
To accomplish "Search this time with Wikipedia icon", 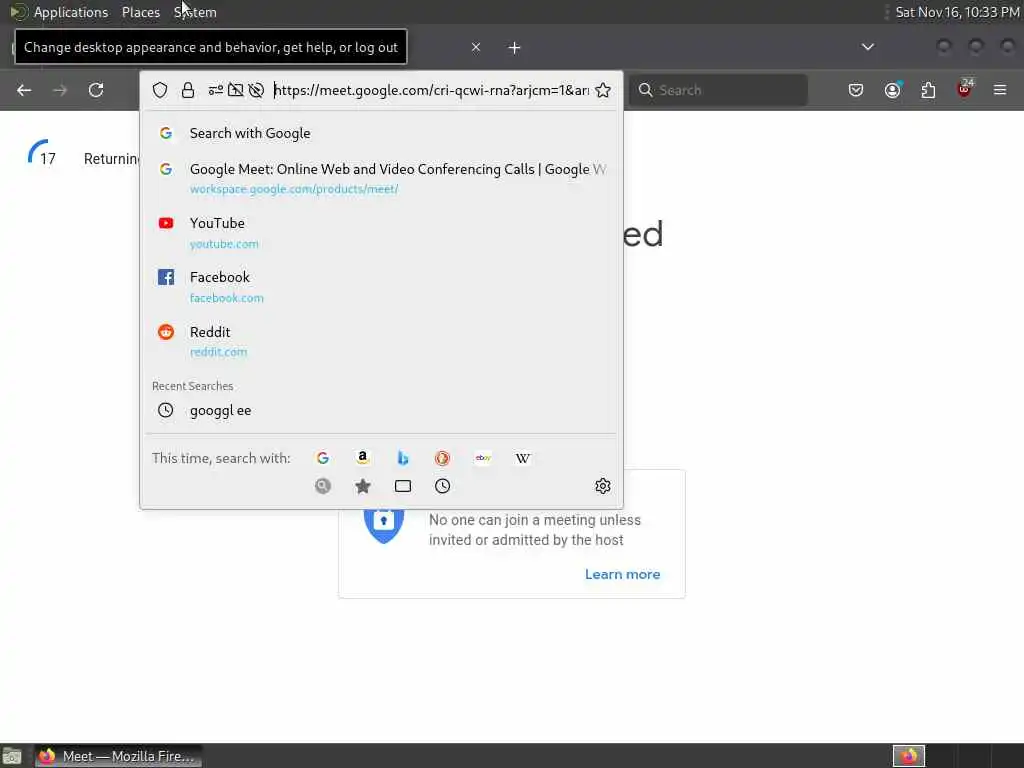I will [522, 458].
